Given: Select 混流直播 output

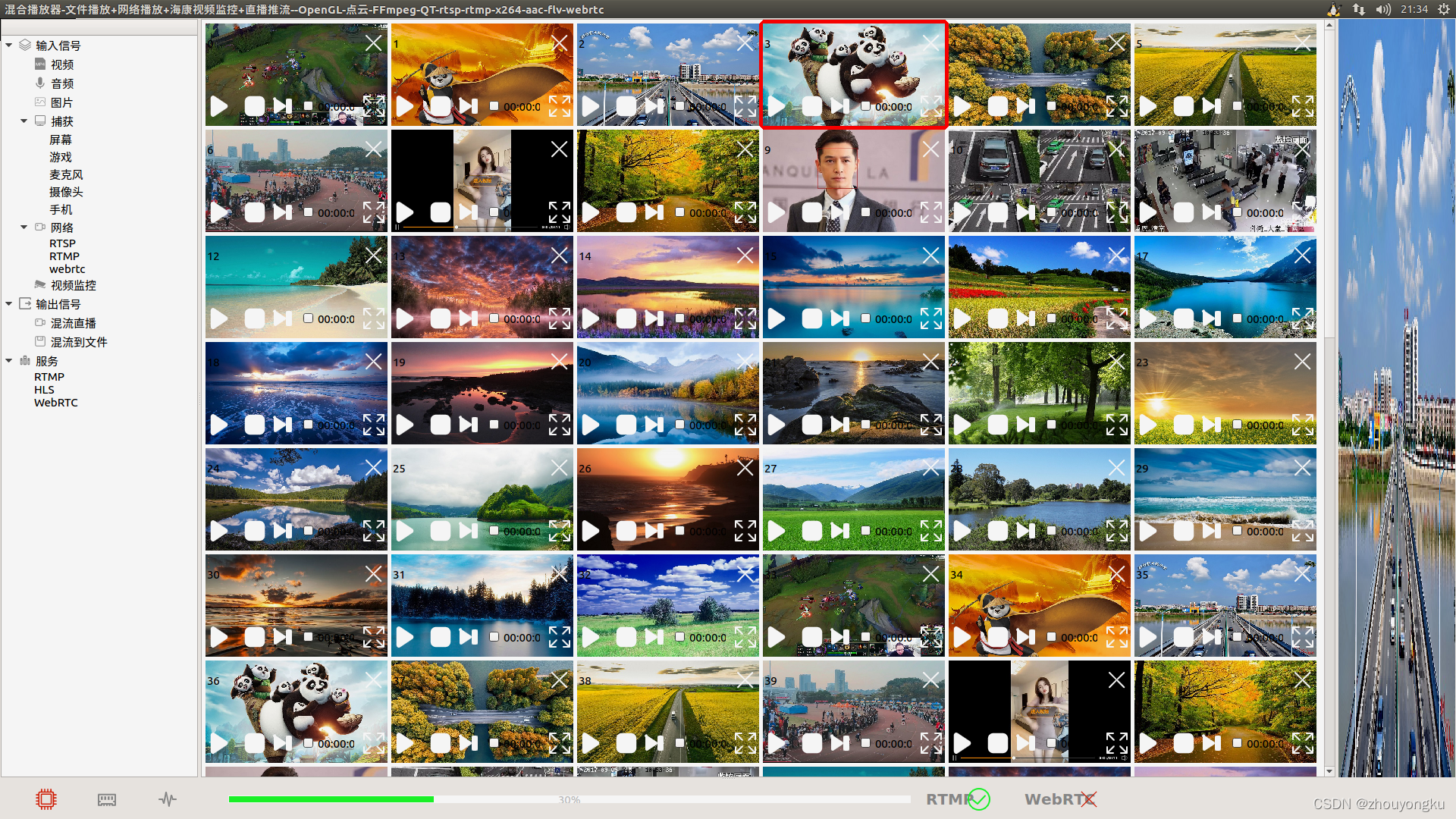Looking at the screenshot, I should (x=74, y=323).
